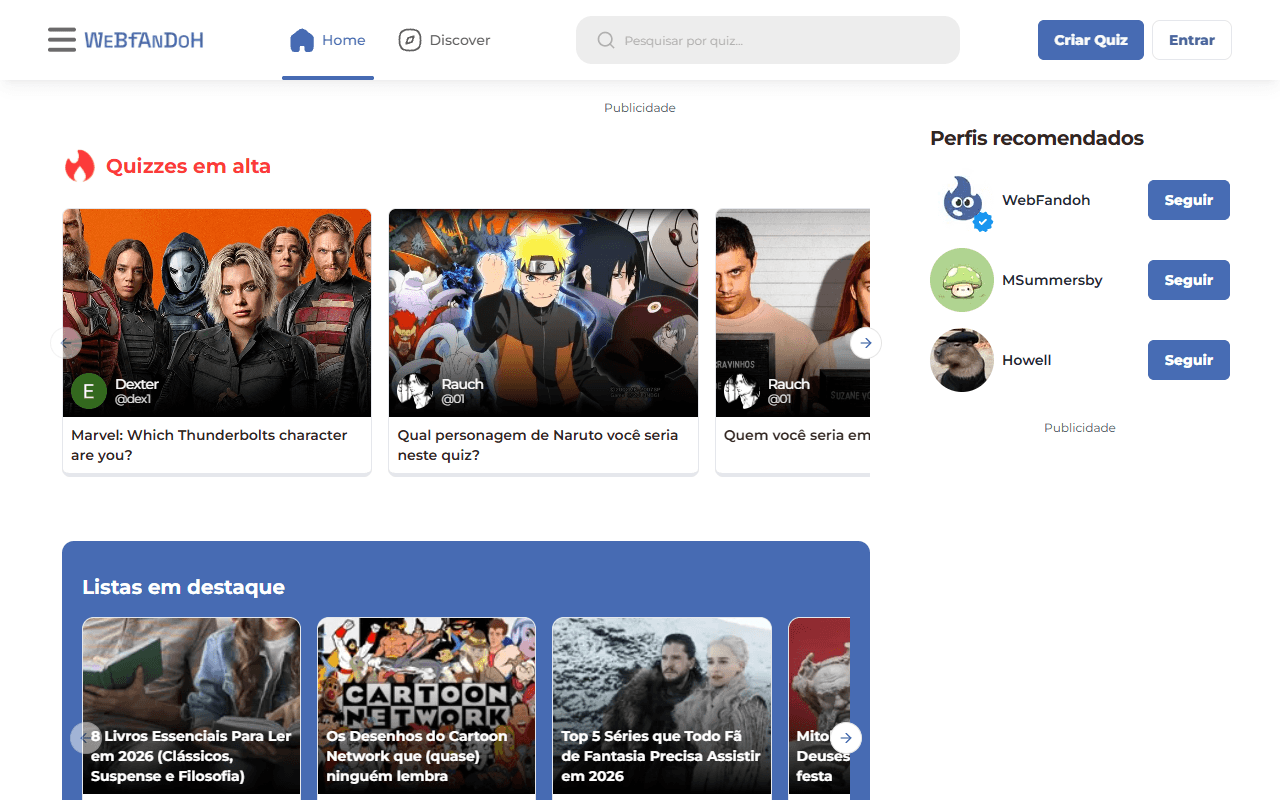Click the Quizzes em alta heading
1280x800 pixels.
coord(188,166)
